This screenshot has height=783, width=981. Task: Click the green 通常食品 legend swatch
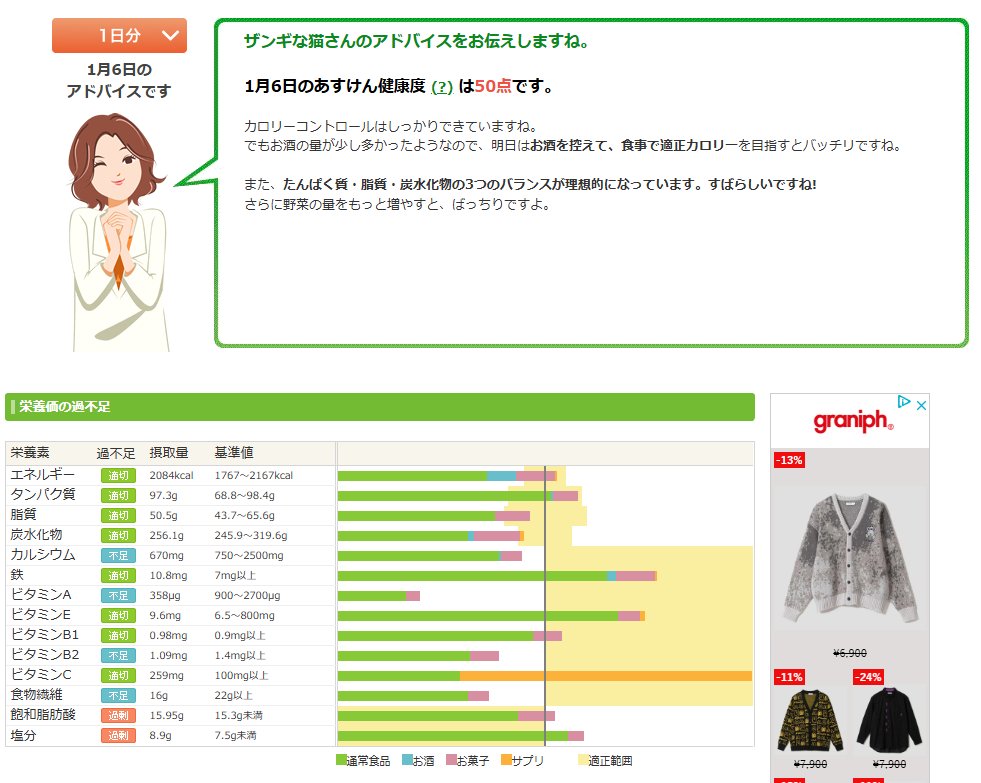coord(341,760)
